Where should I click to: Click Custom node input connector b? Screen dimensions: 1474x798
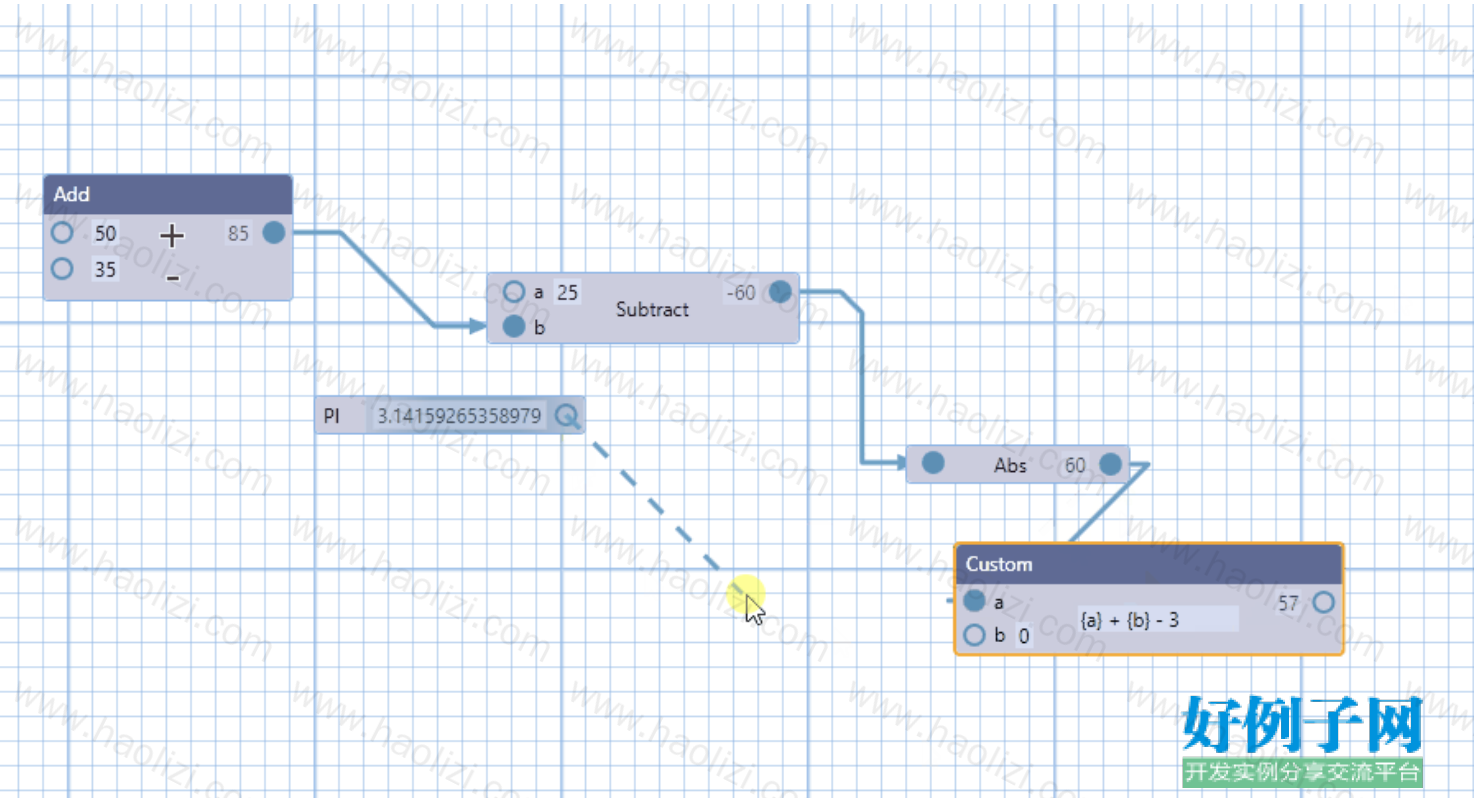[x=974, y=635]
